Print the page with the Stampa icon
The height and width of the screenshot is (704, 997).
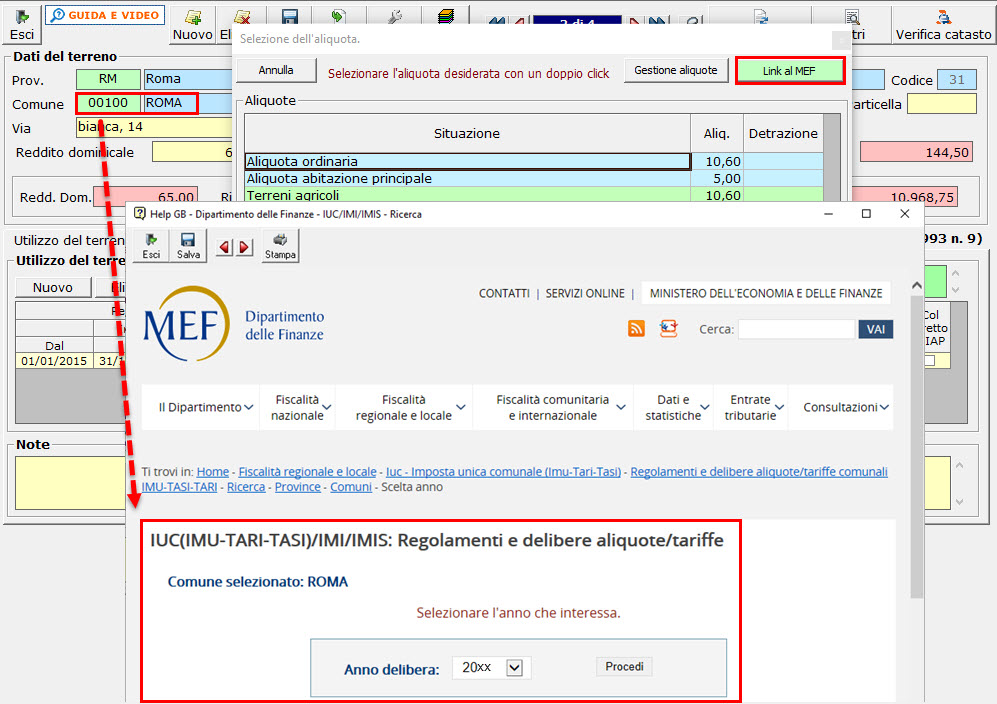click(280, 245)
